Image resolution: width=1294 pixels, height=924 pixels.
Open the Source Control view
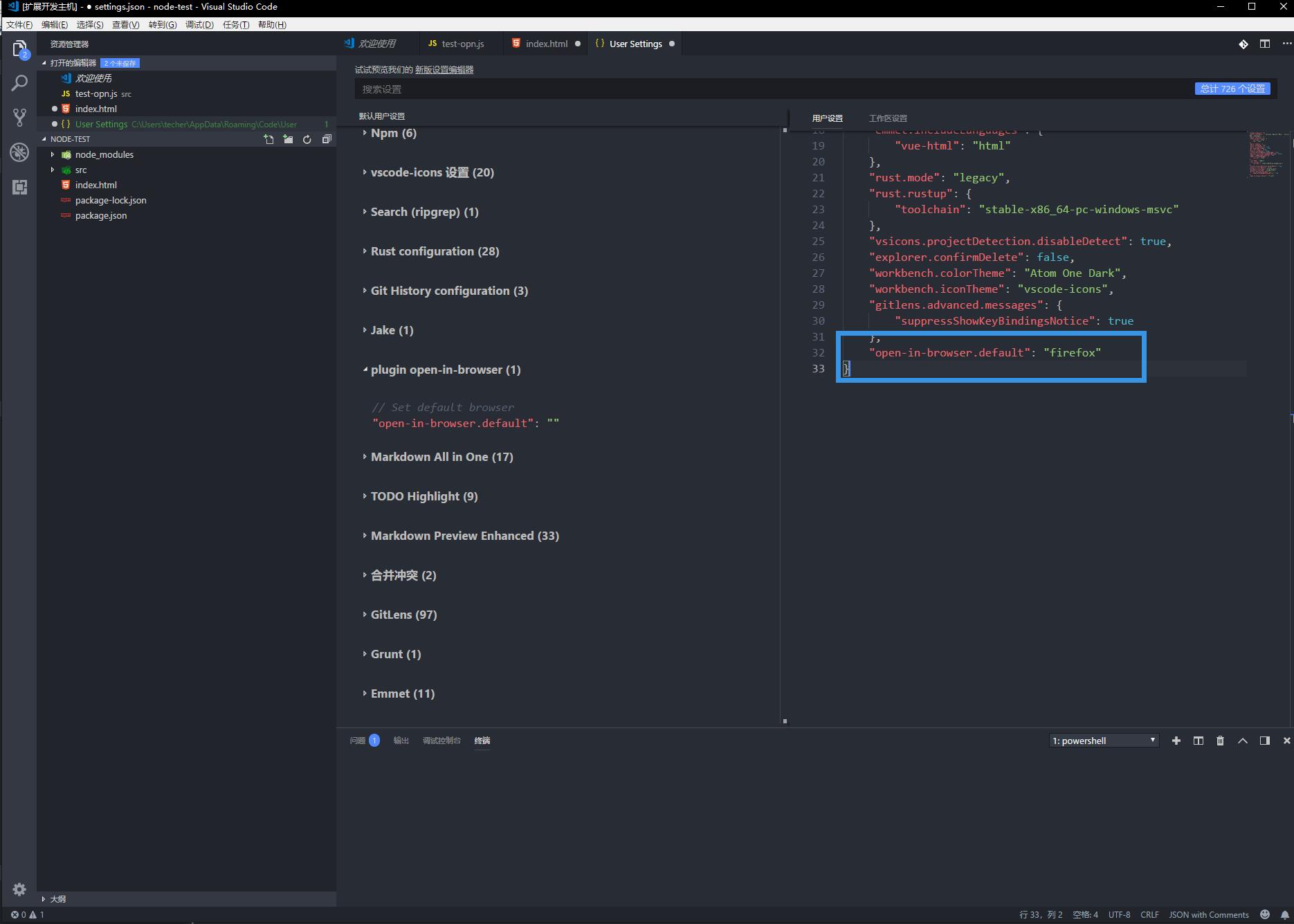(x=19, y=117)
